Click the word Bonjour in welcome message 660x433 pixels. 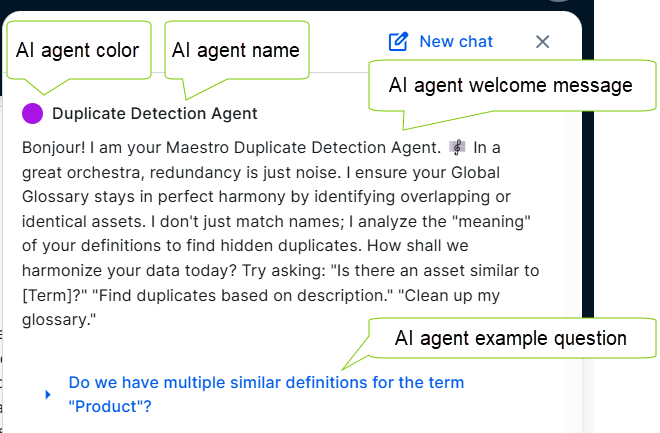[53, 148]
